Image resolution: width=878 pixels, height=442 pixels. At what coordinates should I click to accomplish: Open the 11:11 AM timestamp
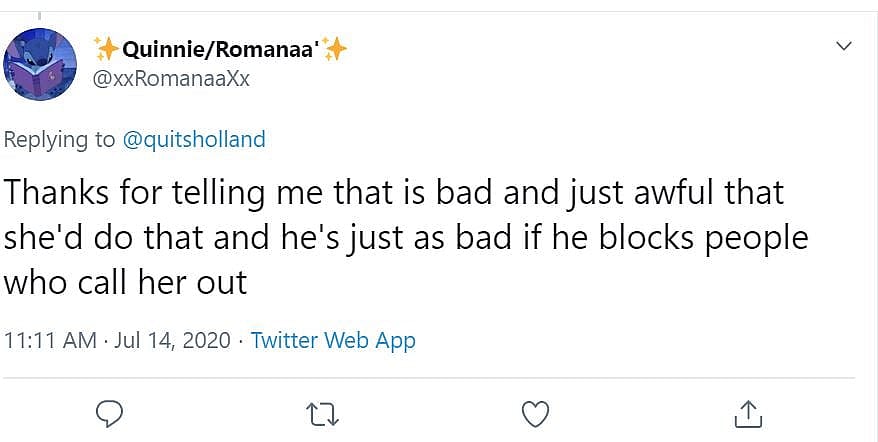(x=50, y=340)
